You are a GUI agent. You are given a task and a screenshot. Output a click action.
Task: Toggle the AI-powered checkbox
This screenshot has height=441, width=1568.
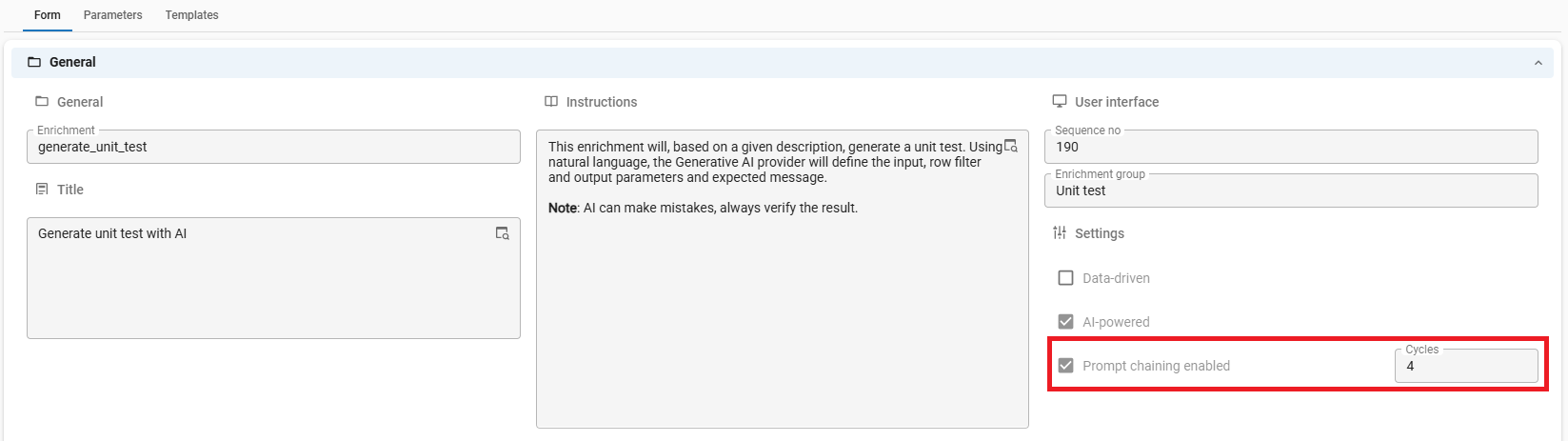1066,322
